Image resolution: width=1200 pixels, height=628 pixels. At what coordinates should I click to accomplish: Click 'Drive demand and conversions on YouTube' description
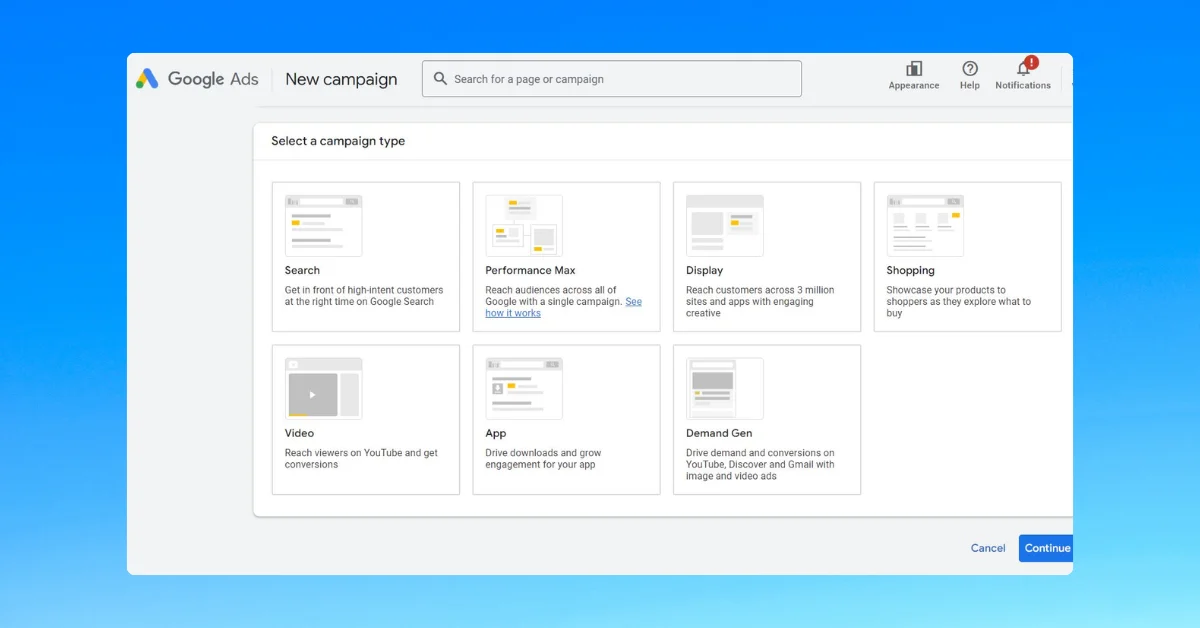pyautogui.click(x=760, y=465)
